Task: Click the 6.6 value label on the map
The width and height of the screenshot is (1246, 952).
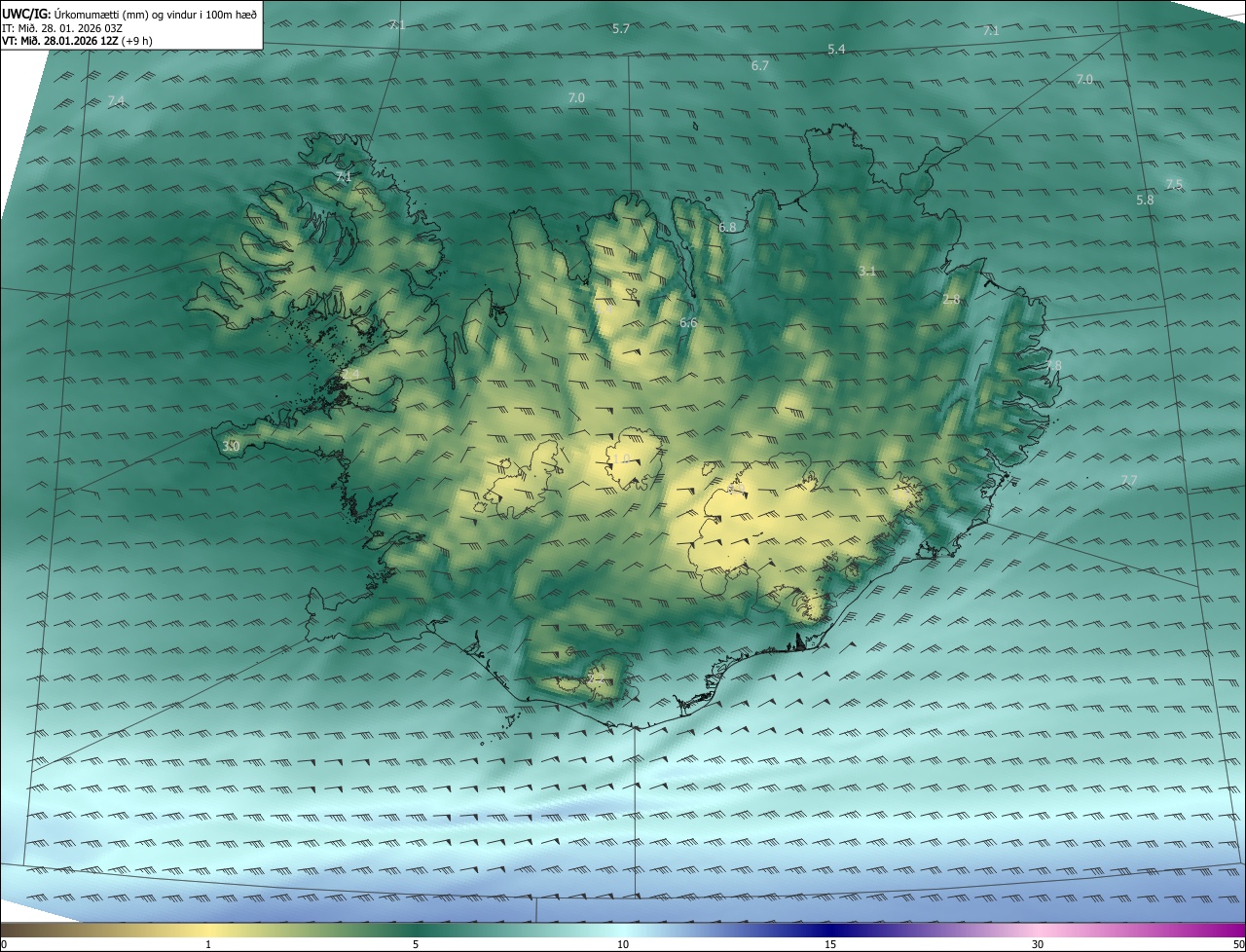Action: point(688,322)
